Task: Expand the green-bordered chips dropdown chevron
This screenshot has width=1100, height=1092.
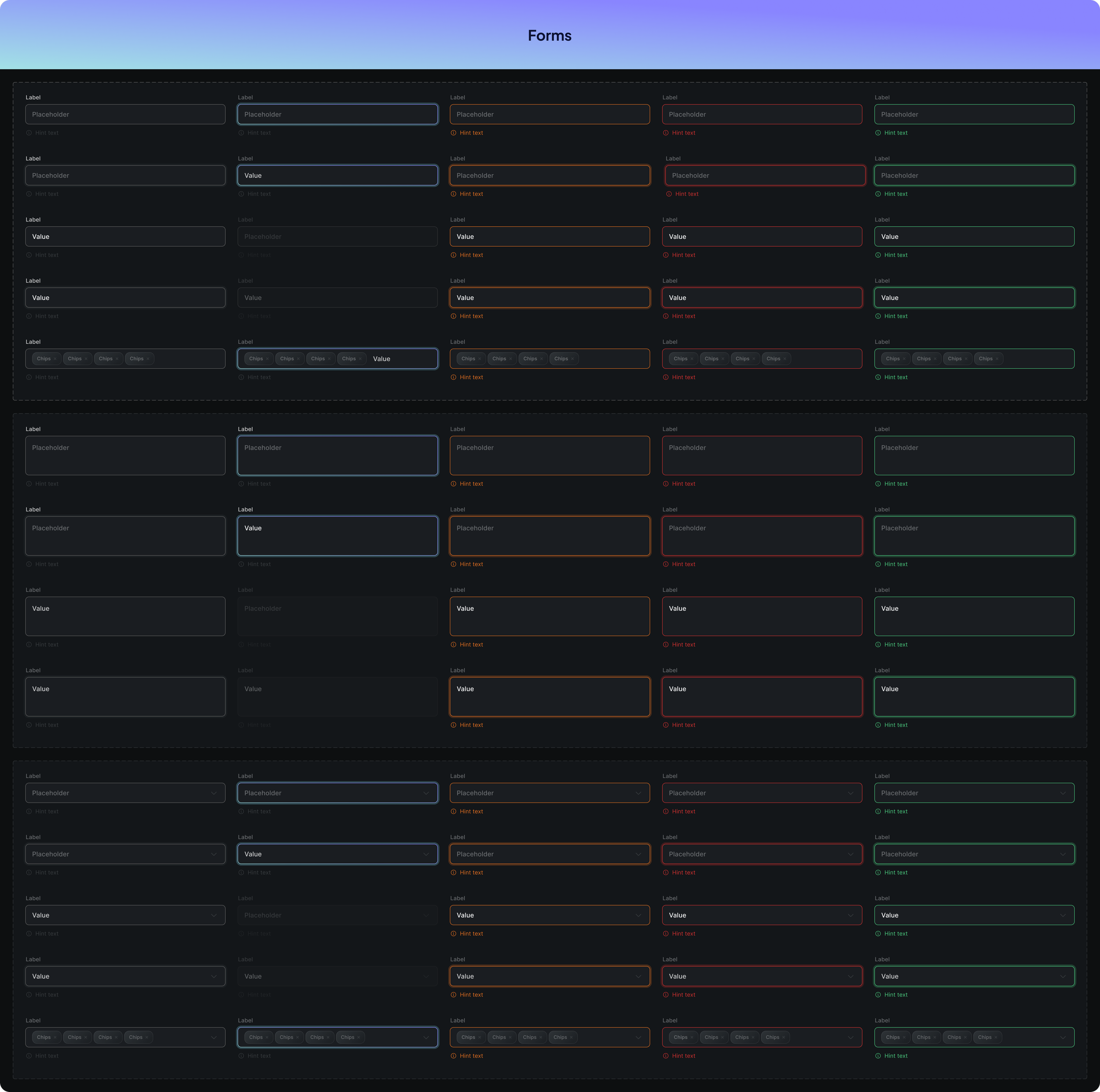Action: pos(1063,1037)
